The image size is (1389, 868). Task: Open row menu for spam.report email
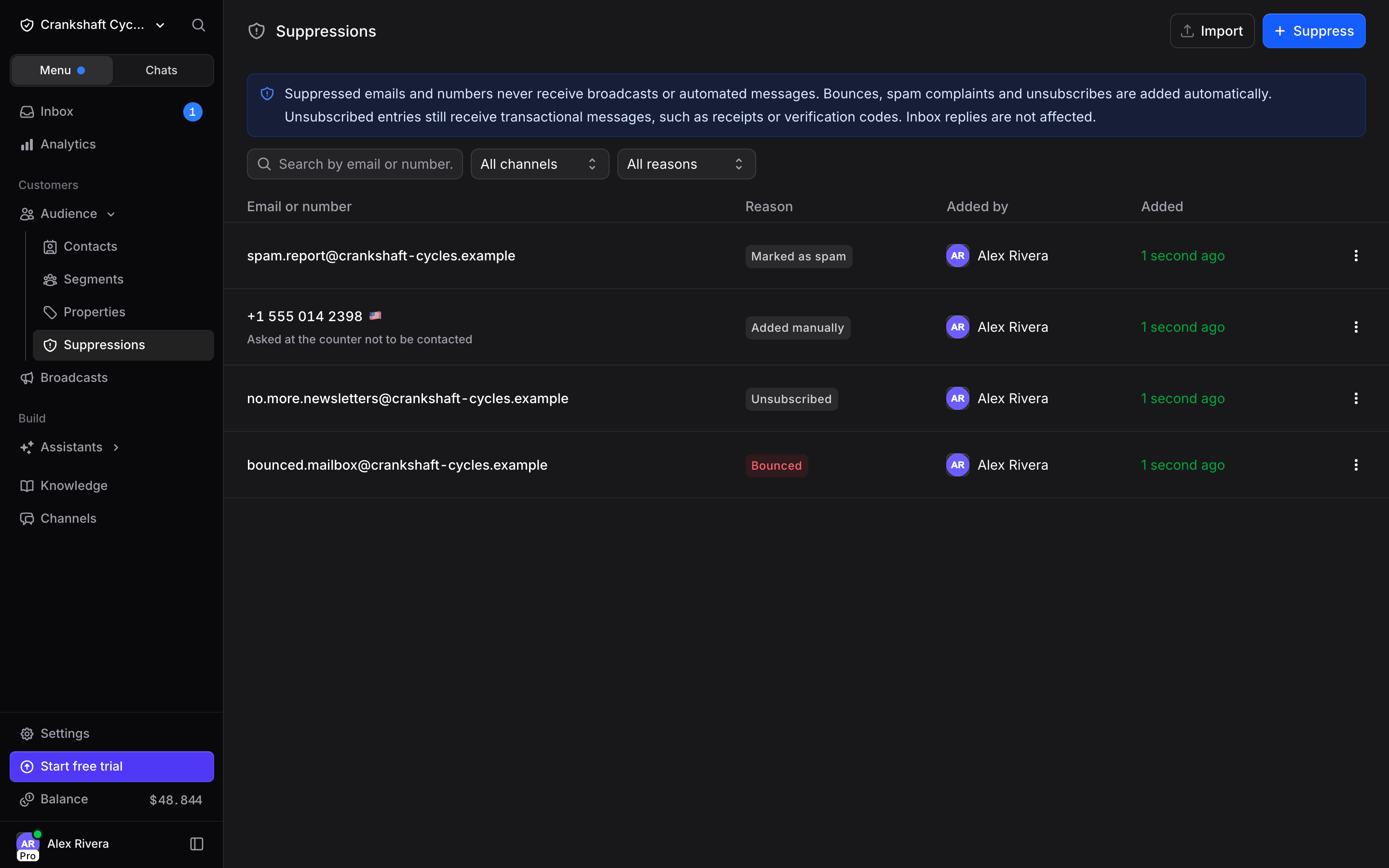coord(1356,256)
